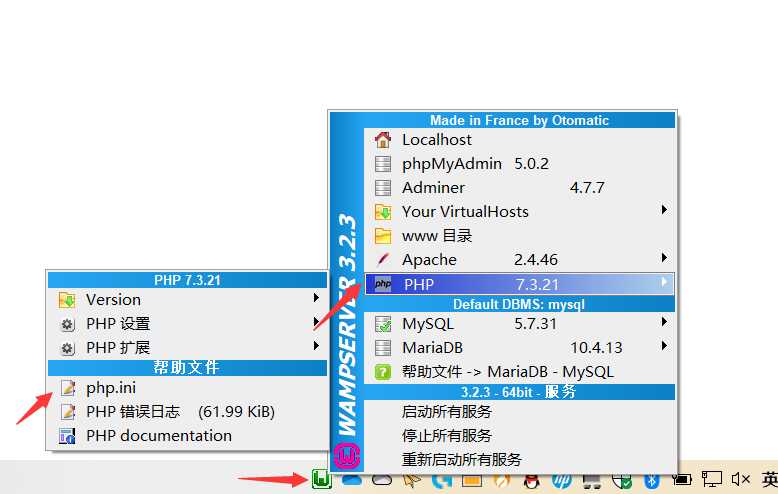The width and height of the screenshot is (778, 494).
Task: Open PHP documentation
Action: tap(187, 435)
